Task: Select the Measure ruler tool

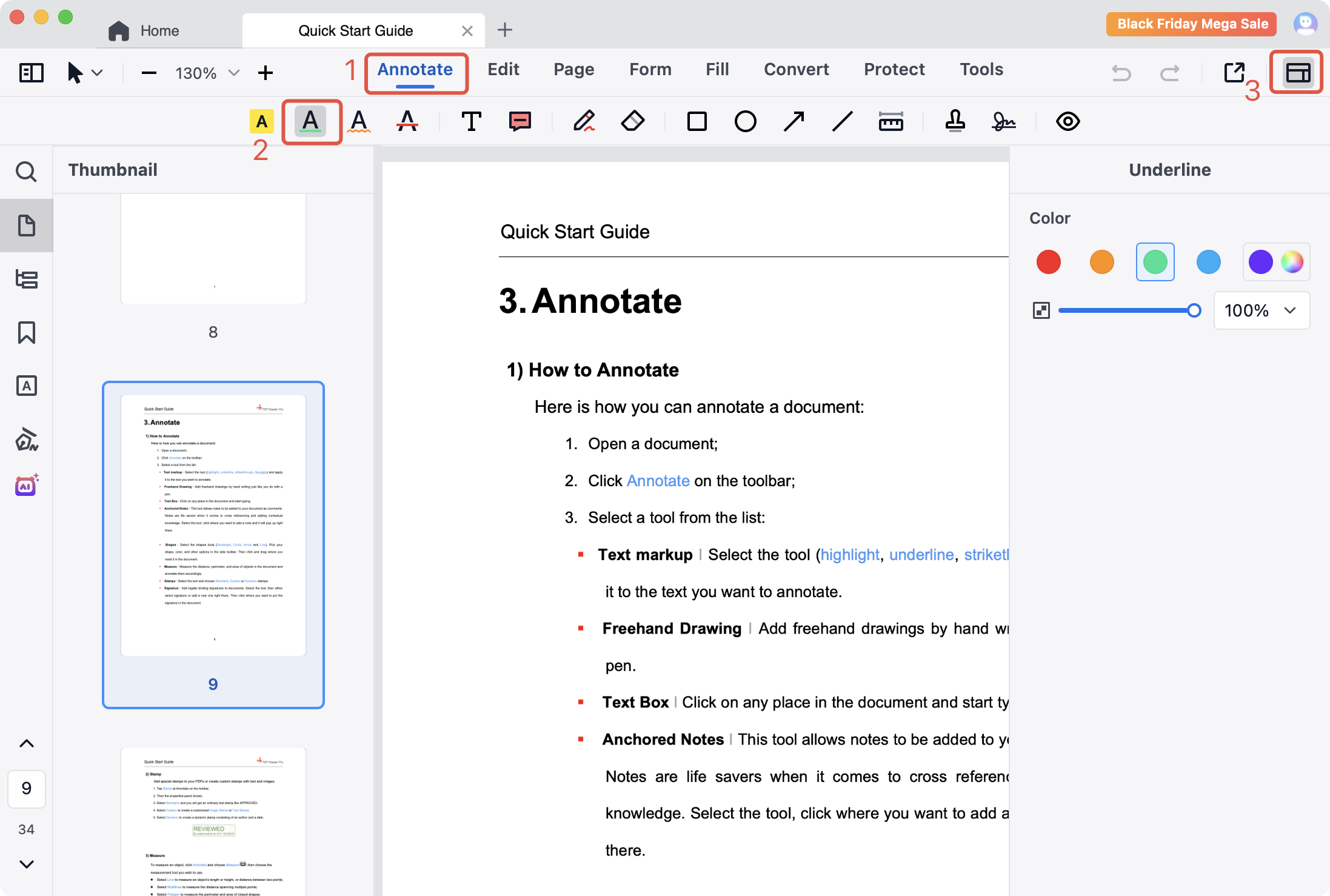Action: (891, 121)
